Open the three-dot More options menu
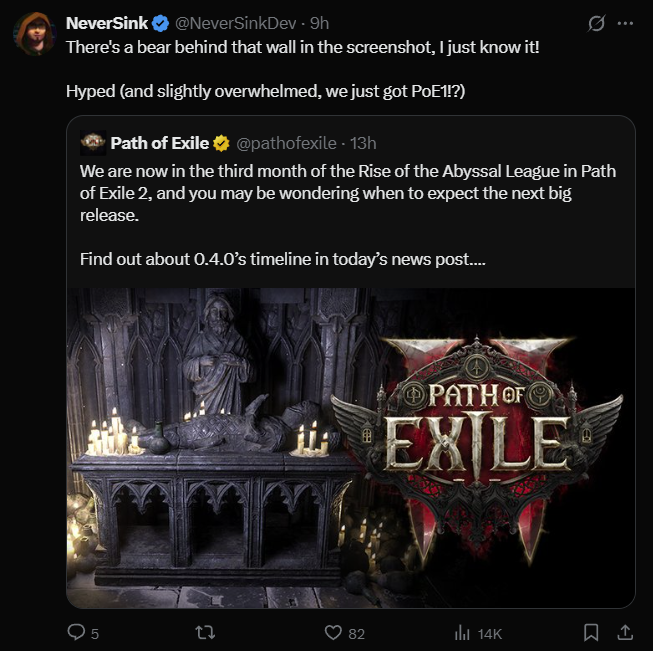653x651 pixels. (626, 23)
